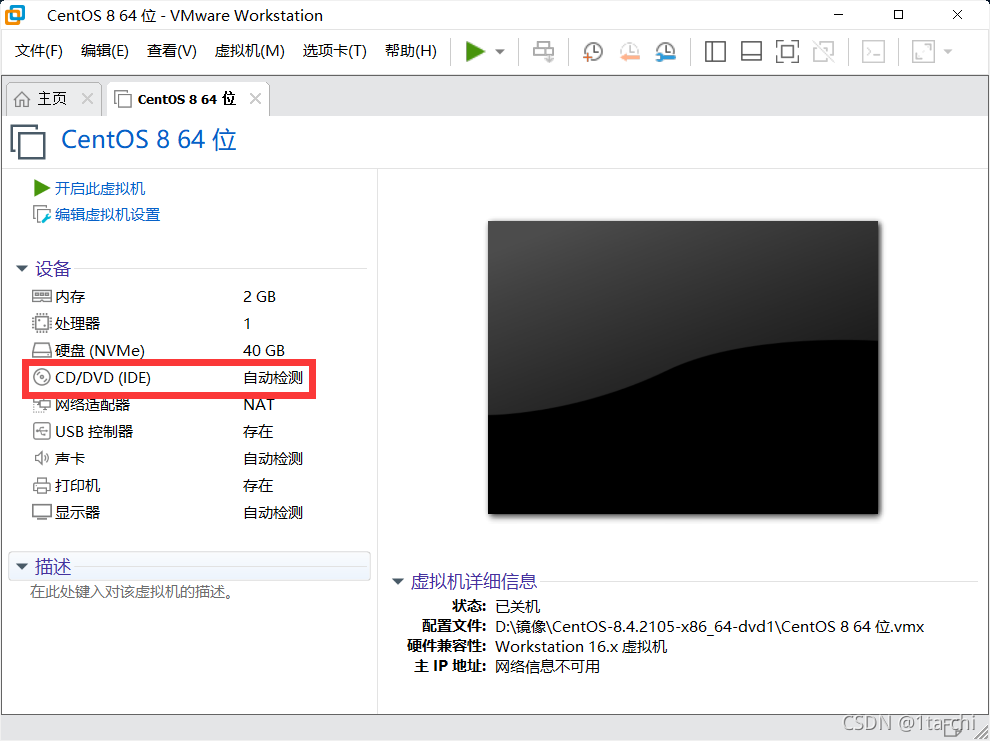Open the 虚拟机(M) menu
The height and width of the screenshot is (741, 990).
click(249, 51)
